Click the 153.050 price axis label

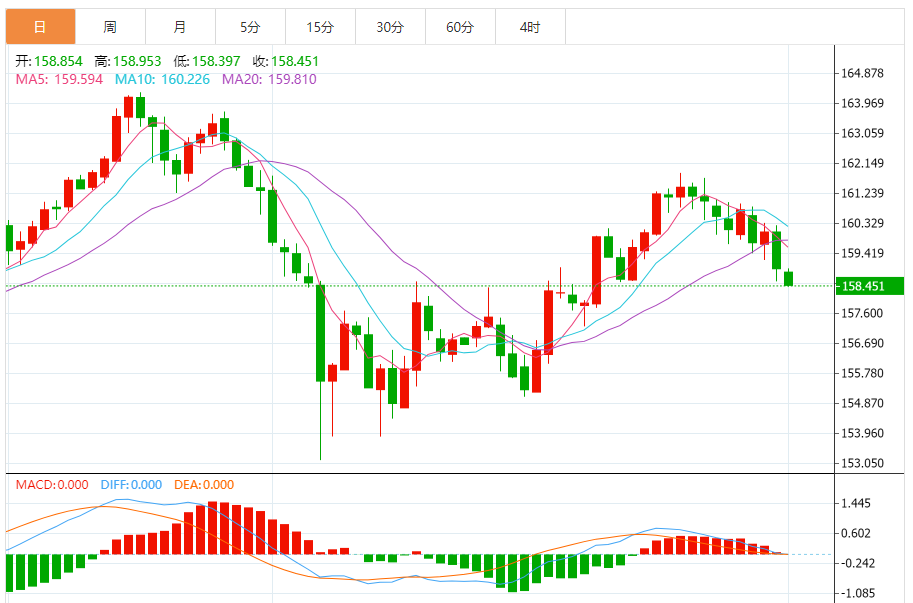[862, 463]
